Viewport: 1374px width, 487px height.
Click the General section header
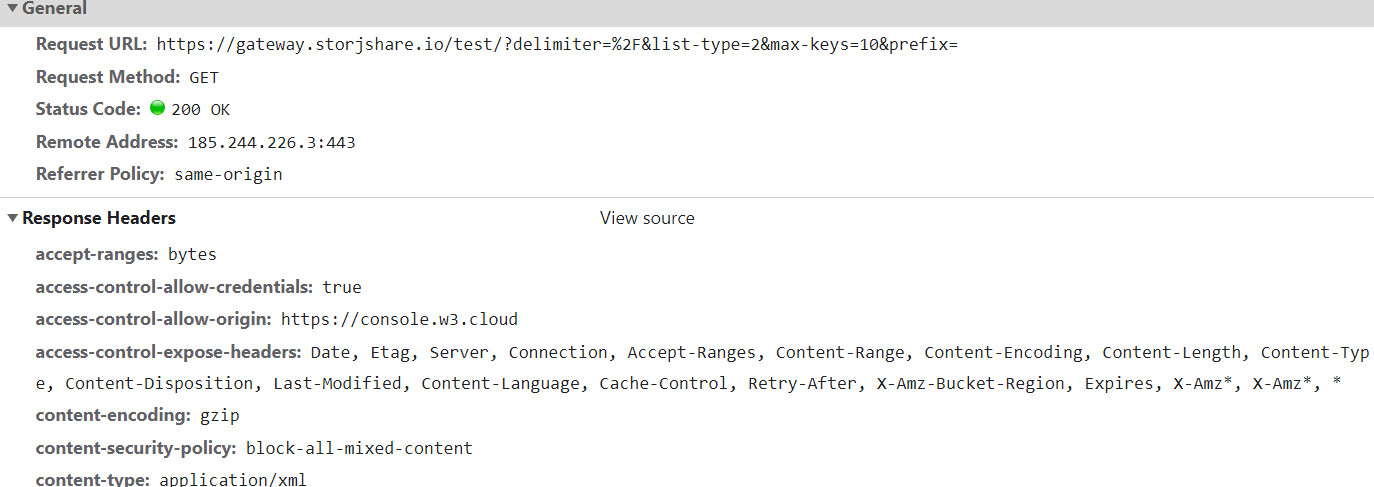(x=55, y=8)
